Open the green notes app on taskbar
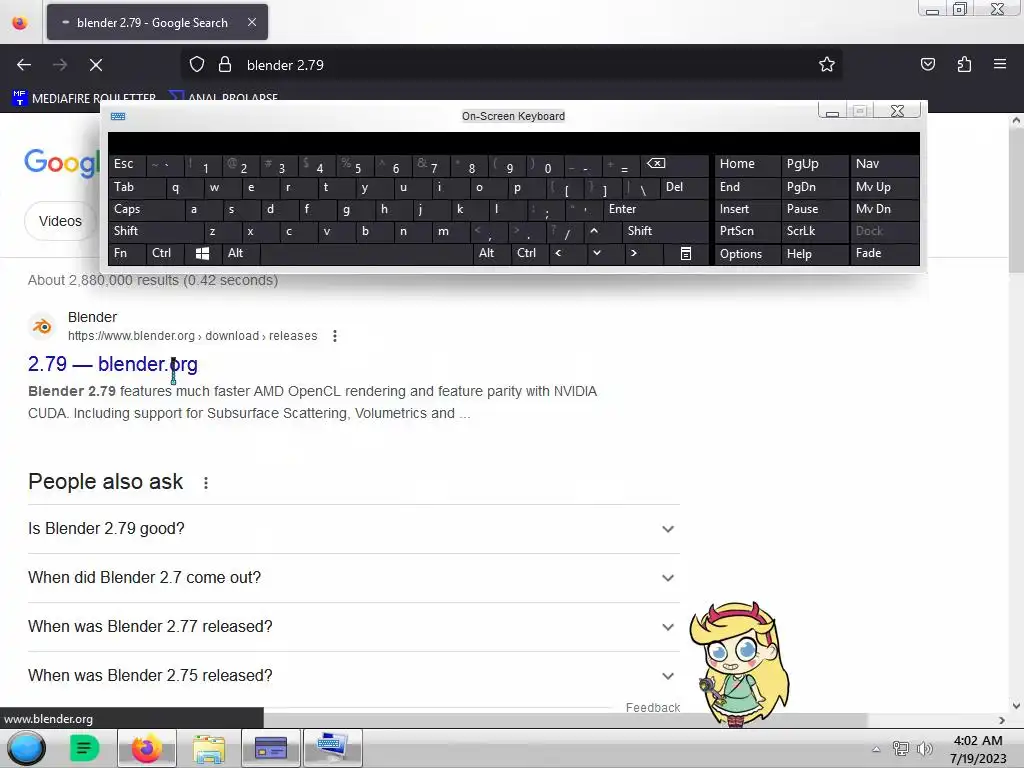1024x768 pixels. (84, 748)
